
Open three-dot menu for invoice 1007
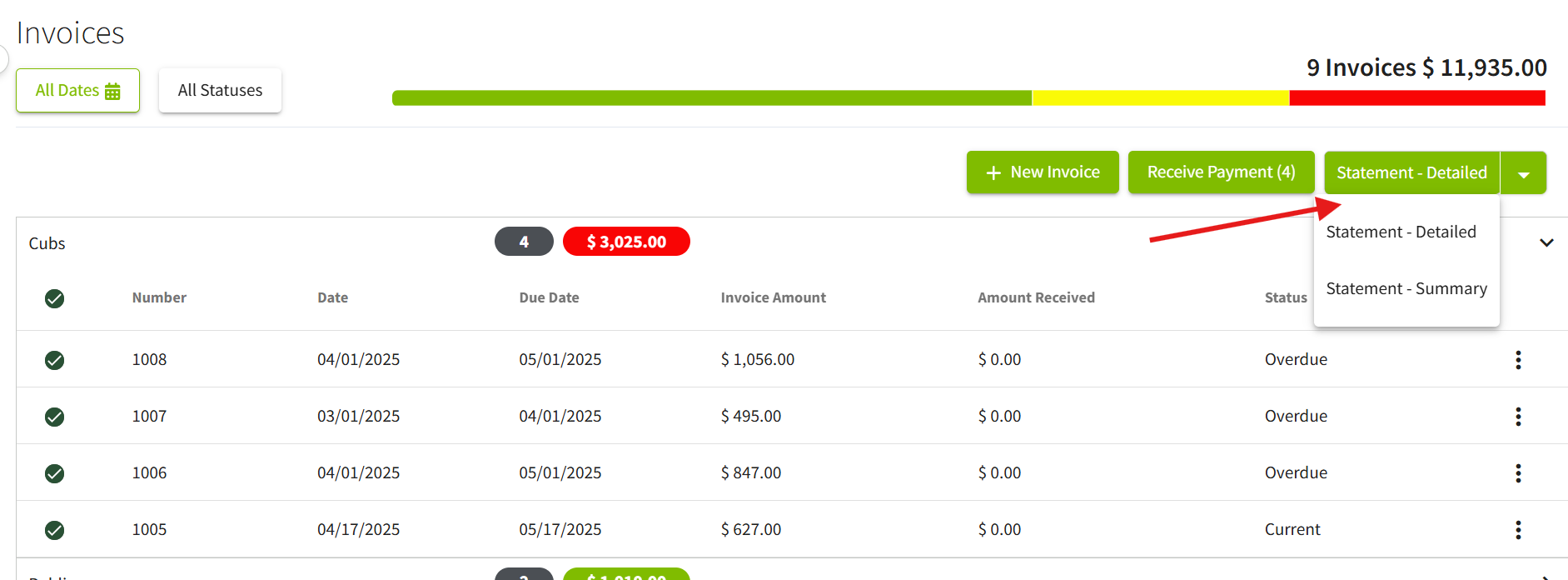(x=1517, y=417)
